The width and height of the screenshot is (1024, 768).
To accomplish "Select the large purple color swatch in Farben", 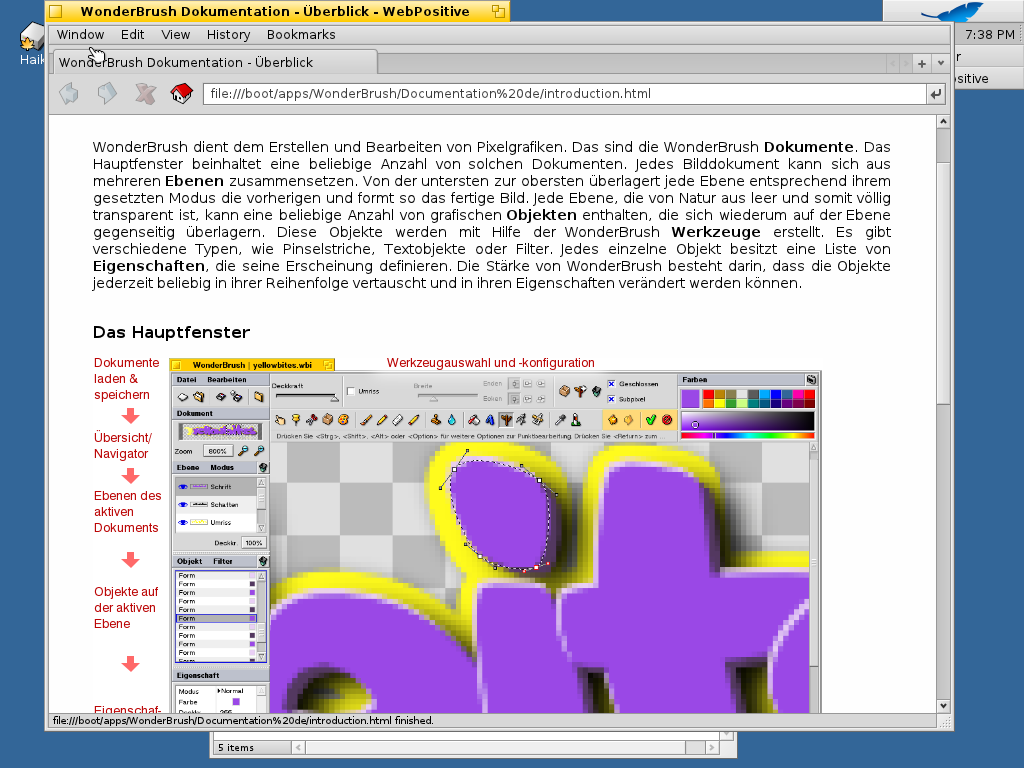I will 690,398.
